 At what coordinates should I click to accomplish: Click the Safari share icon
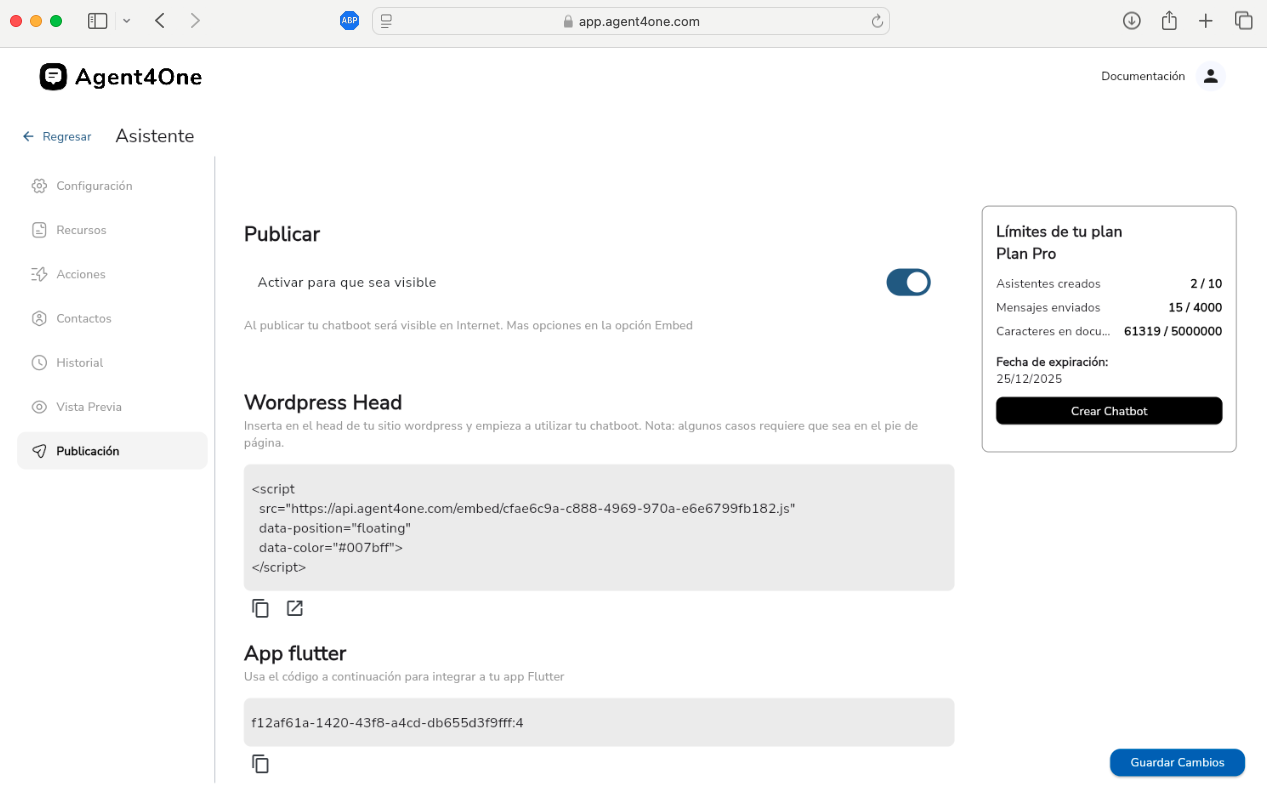[x=1169, y=21]
